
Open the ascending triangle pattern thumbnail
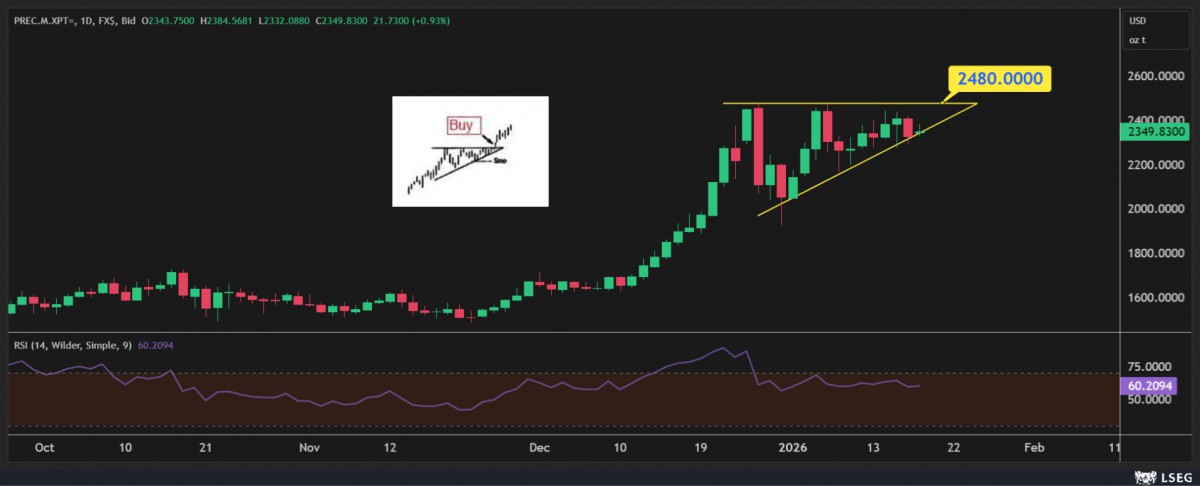pyautogui.click(x=470, y=151)
